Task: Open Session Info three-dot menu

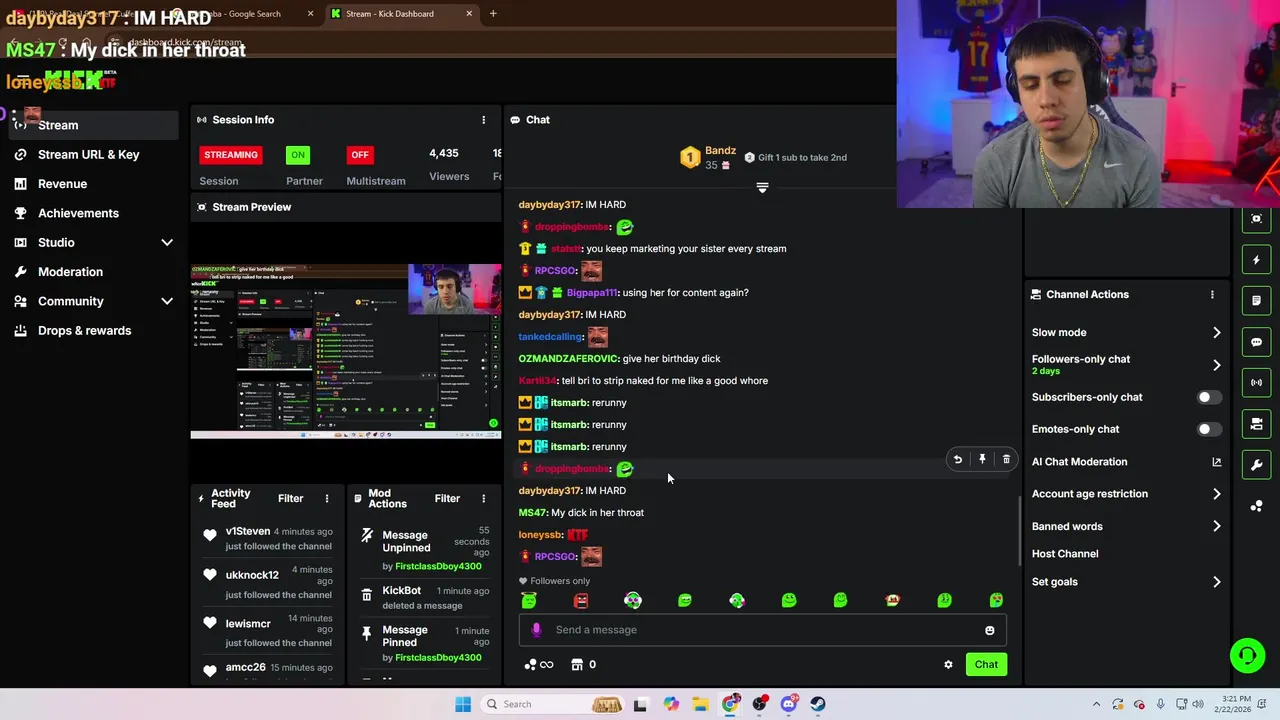Action: [x=483, y=120]
